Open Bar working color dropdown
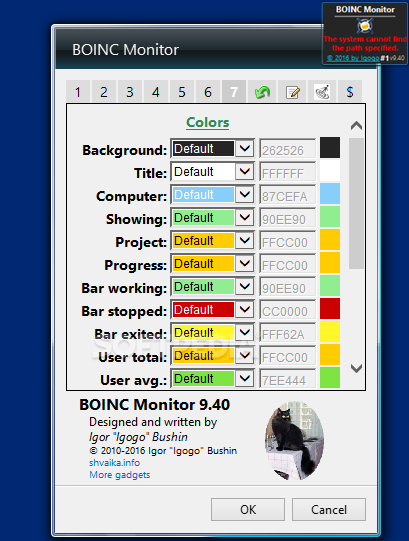 [x=213, y=287]
